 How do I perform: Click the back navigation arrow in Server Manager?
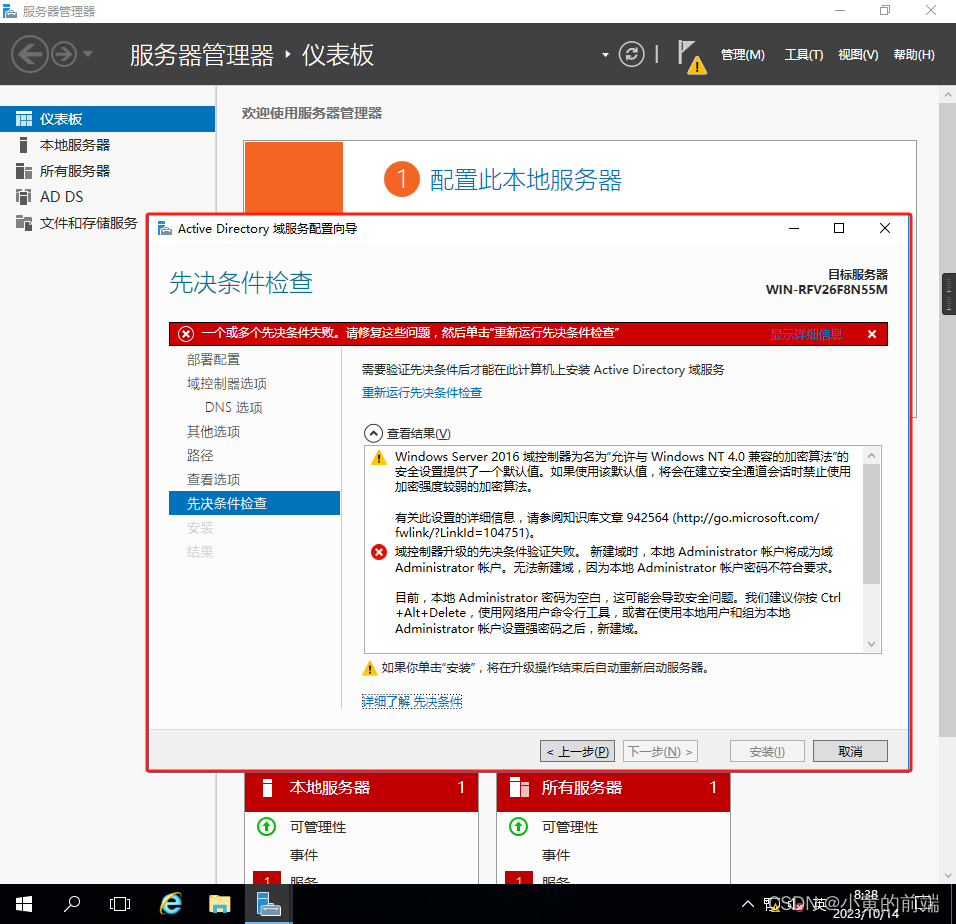[29, 54]
